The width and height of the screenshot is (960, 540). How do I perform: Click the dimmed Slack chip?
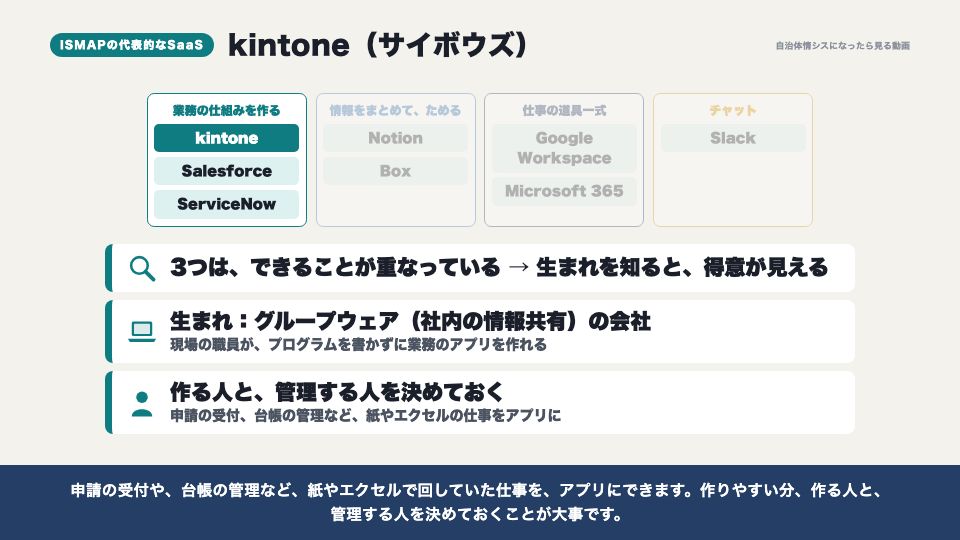point(733,138)
